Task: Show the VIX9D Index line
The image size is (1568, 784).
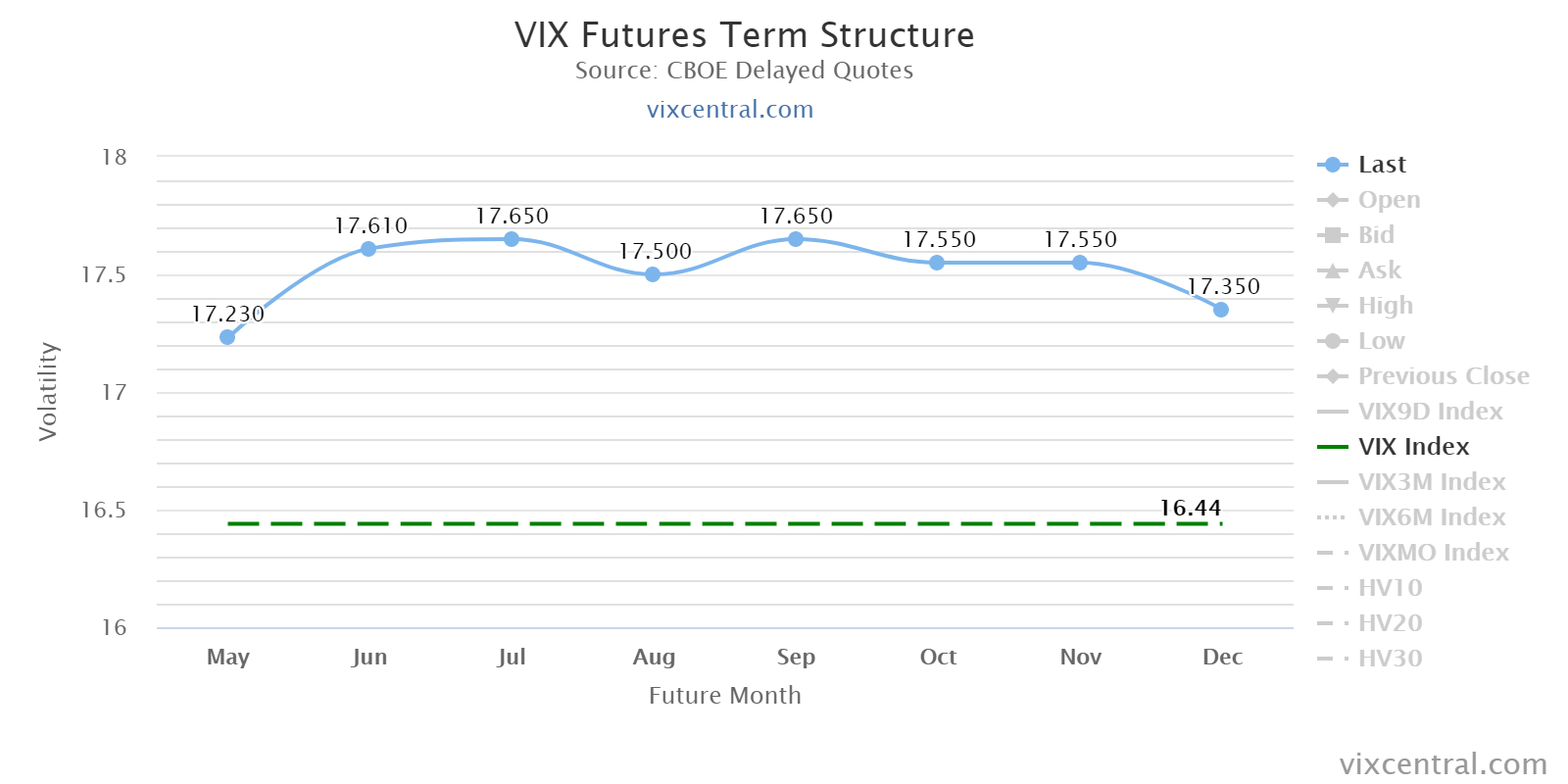Action: click(1430, 412)
